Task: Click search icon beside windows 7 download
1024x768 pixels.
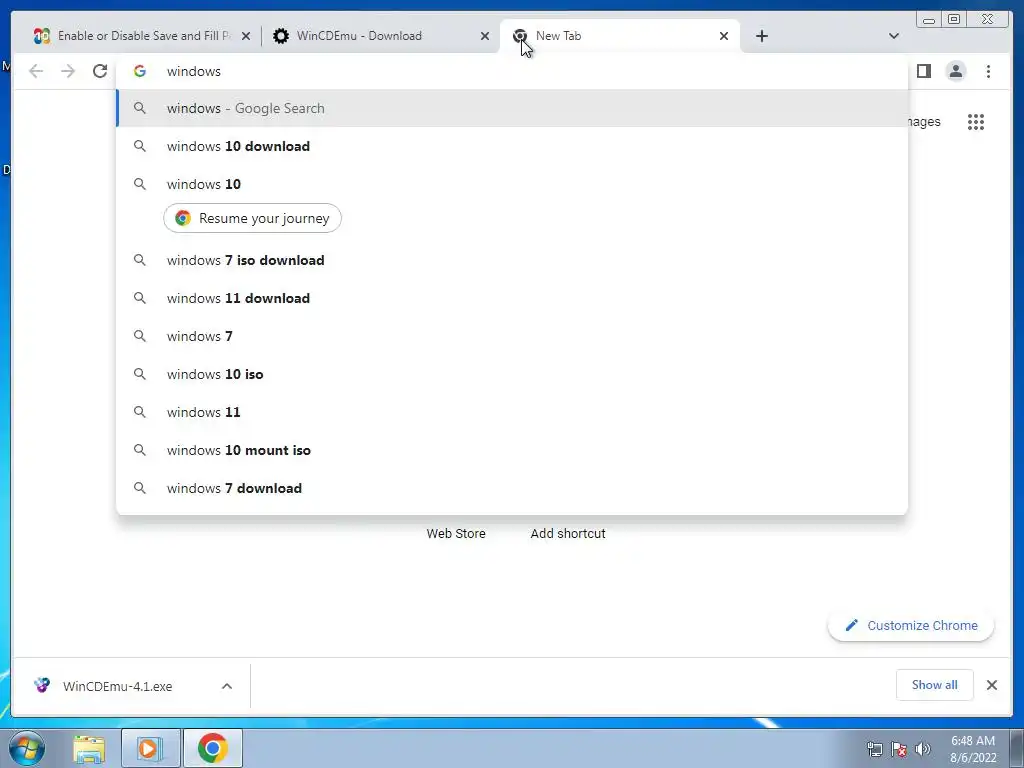Action: 140,488
